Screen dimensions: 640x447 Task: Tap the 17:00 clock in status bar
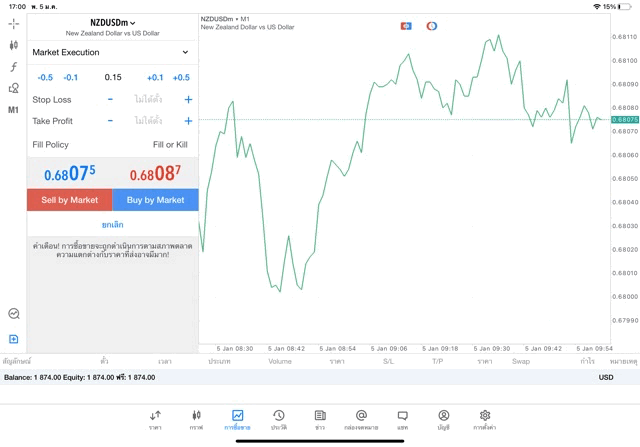(17, 7)
